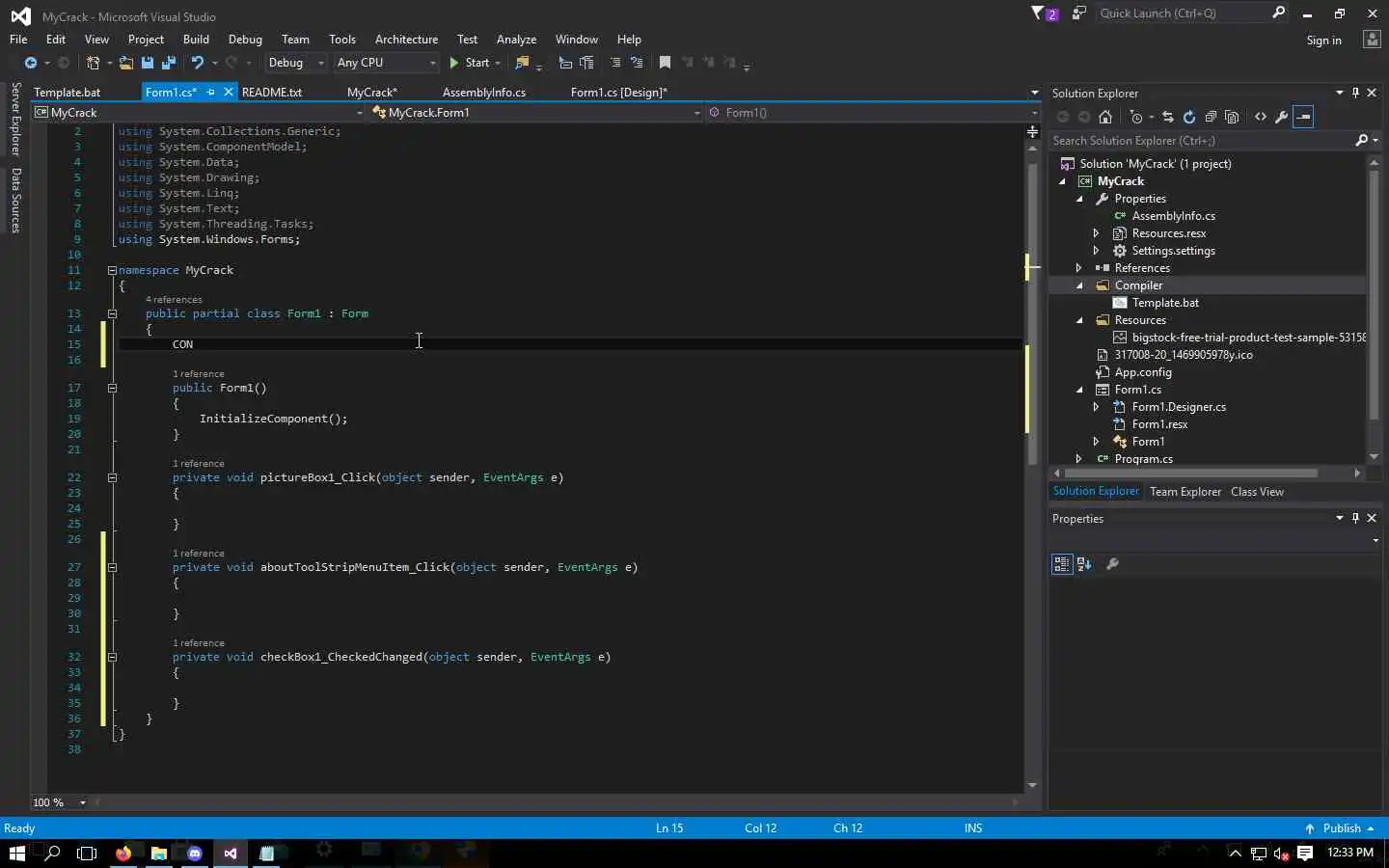Click the Publish button in status bar
The image size is (1389, 868).
coord(1340,828)
